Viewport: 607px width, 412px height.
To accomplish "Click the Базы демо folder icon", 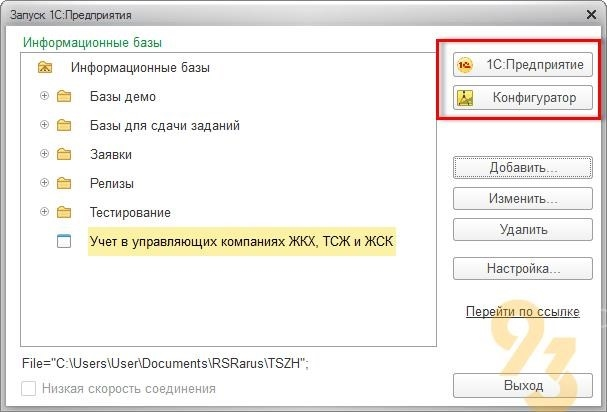I will click(64, 96).
